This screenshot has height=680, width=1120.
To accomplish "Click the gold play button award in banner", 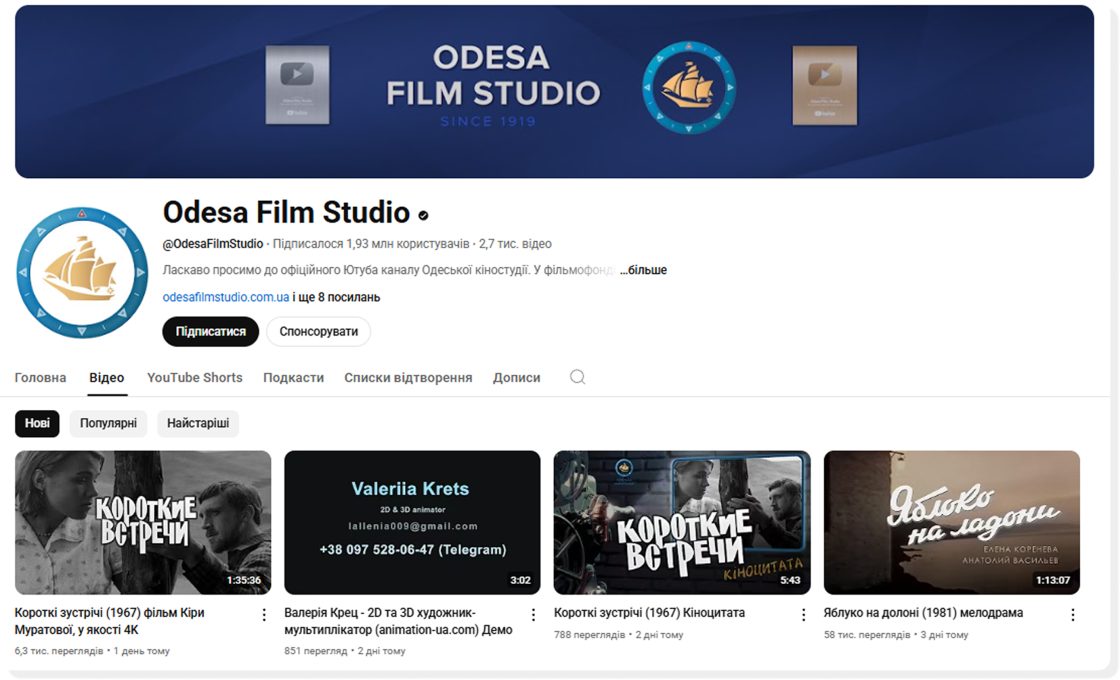I will (825, 85).
